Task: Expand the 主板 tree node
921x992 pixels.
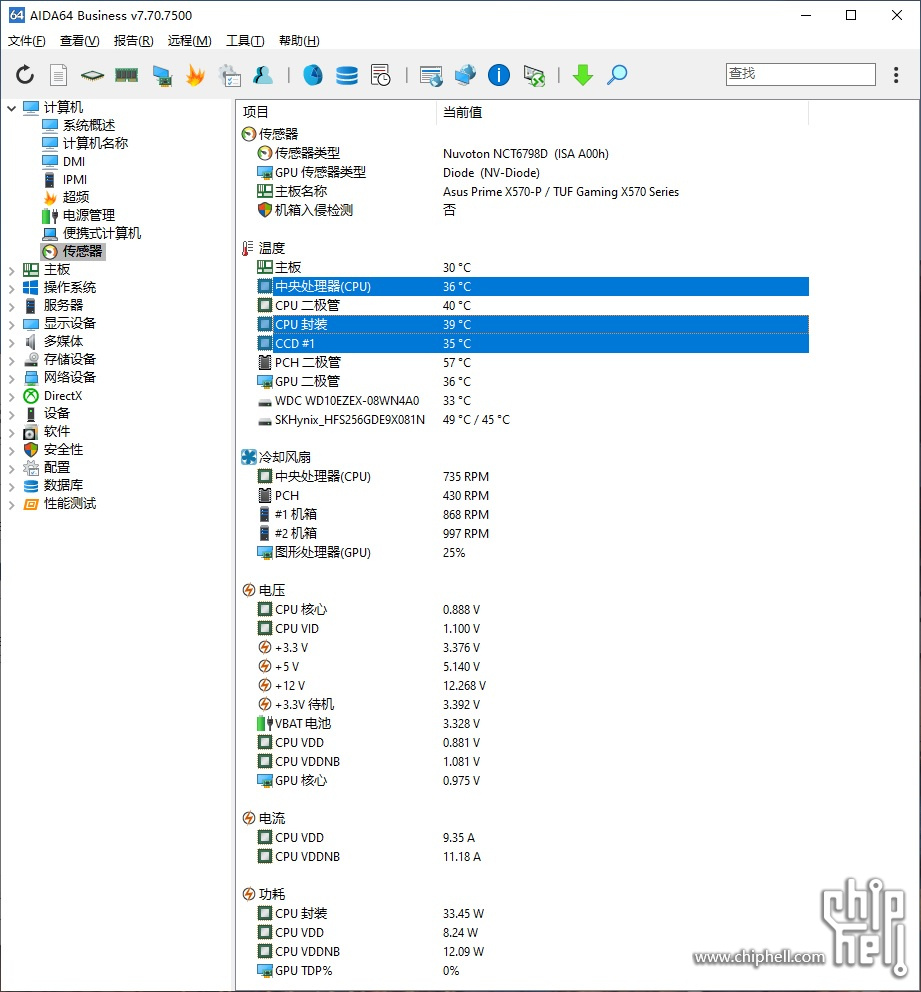Action: (11, 270)
